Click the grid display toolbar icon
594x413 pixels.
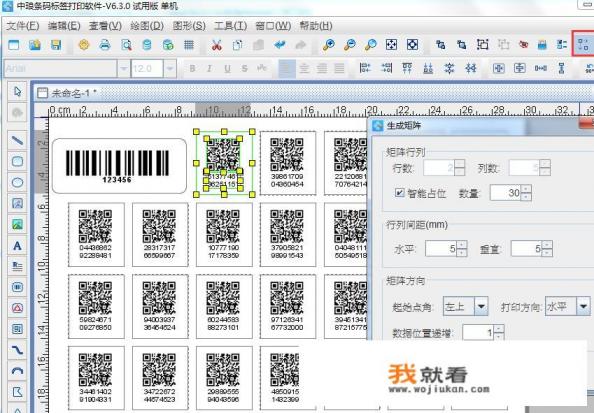pos(189,45)
